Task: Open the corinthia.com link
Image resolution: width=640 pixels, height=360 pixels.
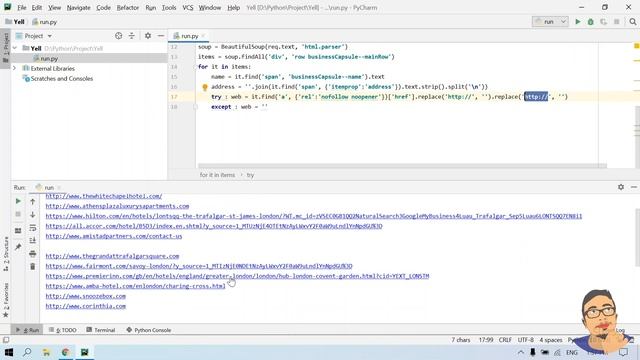Action: [86, 306]
